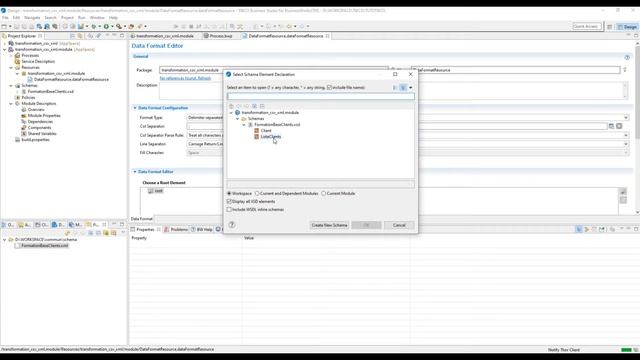Image resolution: width=640 pixels, height=360 pixels.
Task: Collapse transformation_csv_xml.module node in dialog
Action: [231, 113]
